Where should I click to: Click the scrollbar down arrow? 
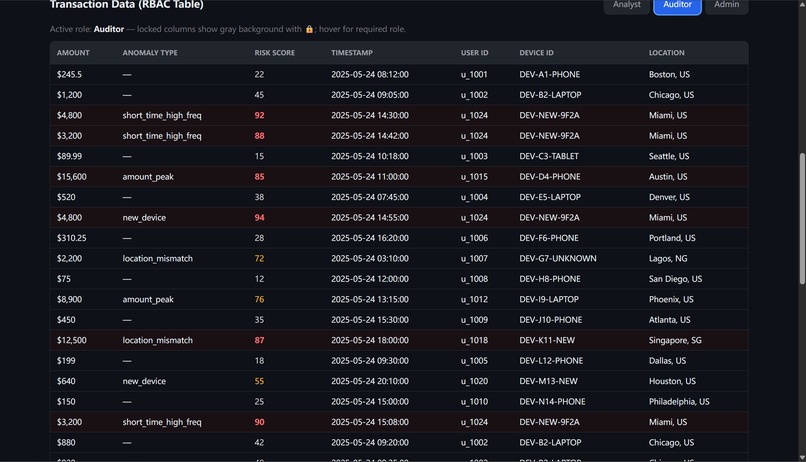click(x=802, y=457)
